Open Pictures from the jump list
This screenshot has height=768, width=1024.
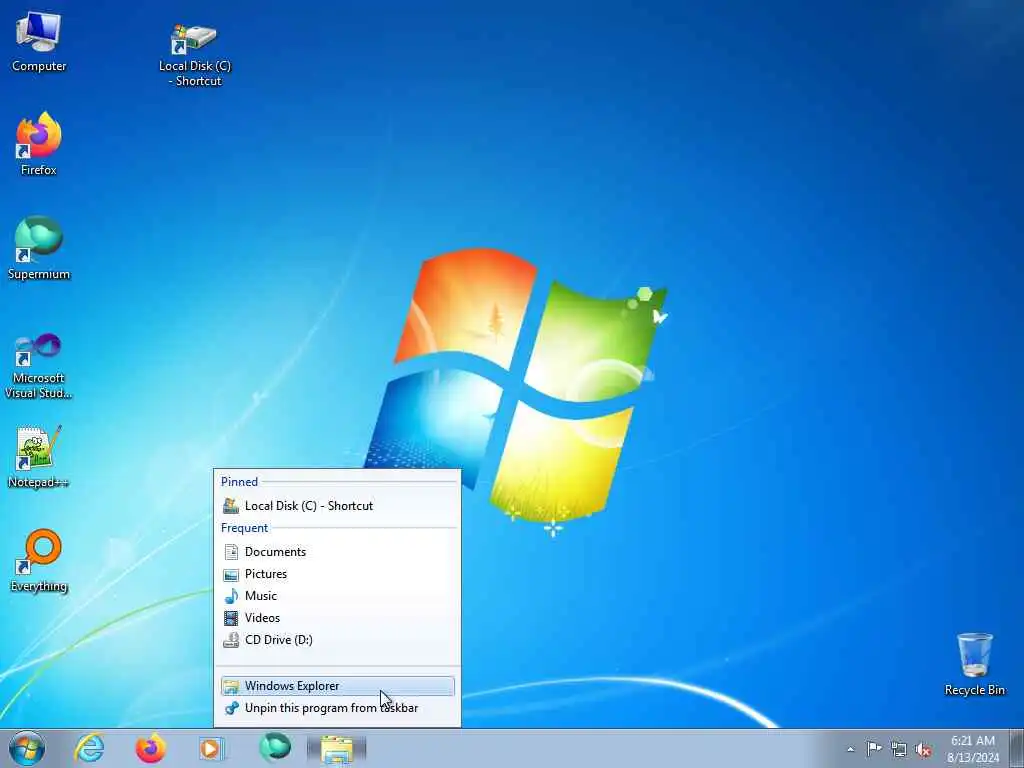click(x=338, y=574)
